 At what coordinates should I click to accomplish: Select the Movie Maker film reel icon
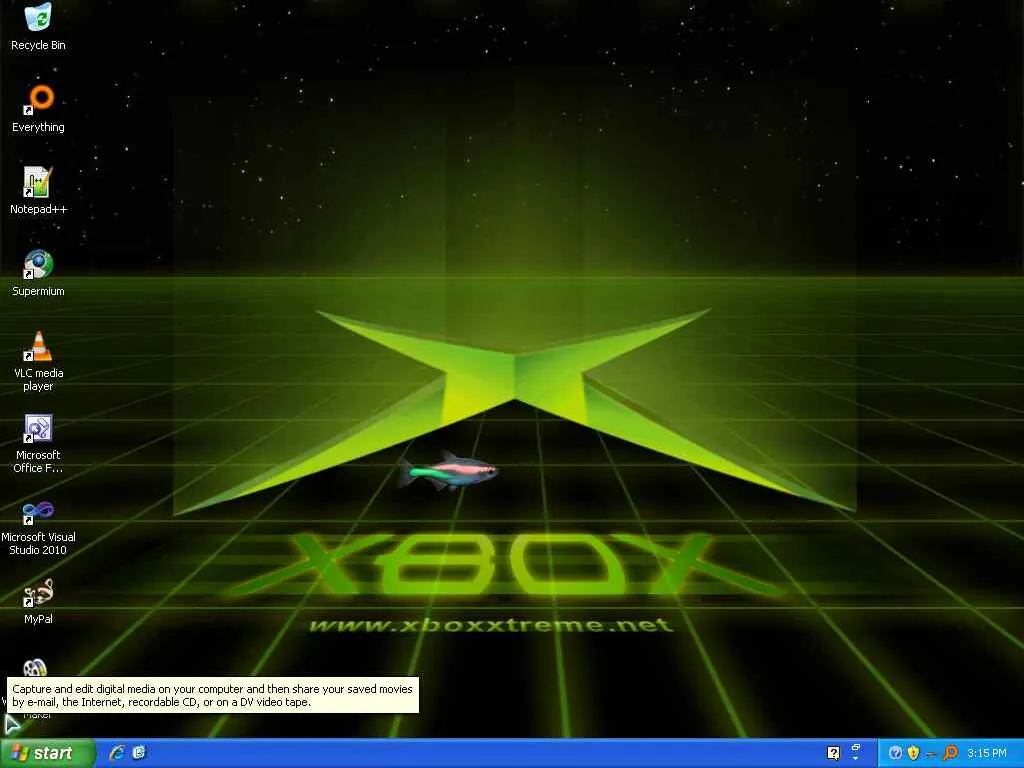35,667
